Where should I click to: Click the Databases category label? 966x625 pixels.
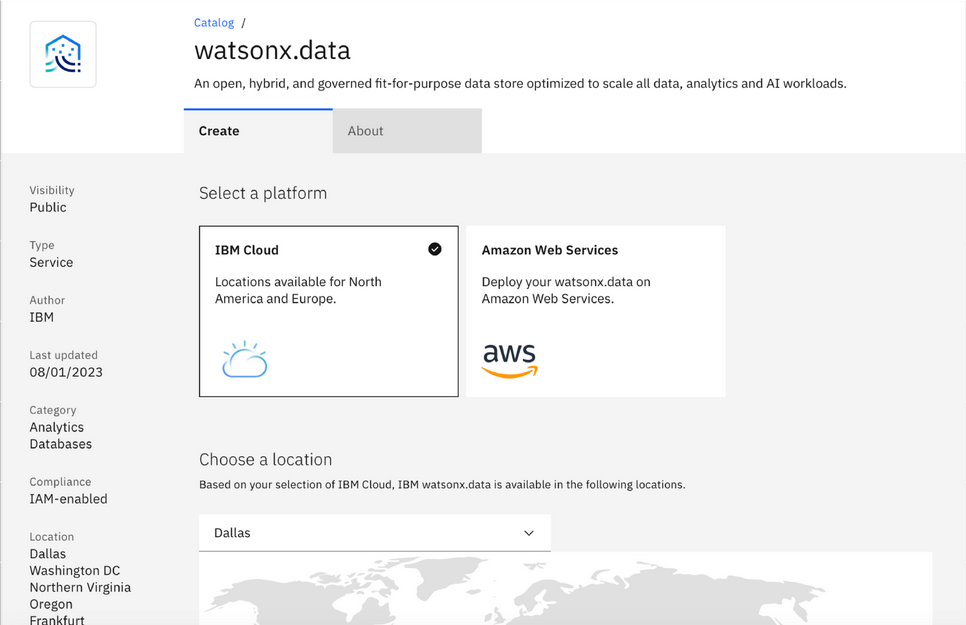point(61,444)
